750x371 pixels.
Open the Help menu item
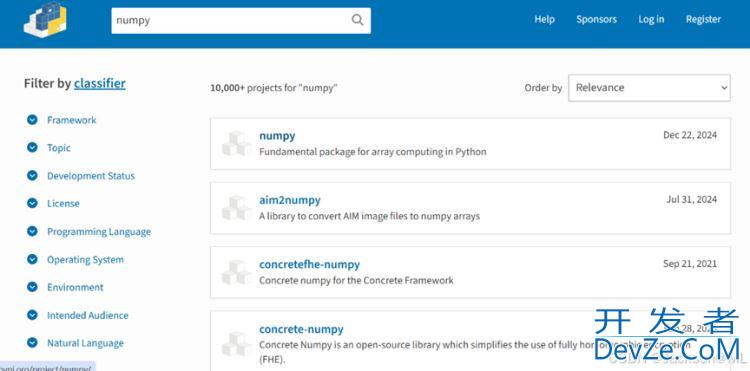(x=544, y=20)
